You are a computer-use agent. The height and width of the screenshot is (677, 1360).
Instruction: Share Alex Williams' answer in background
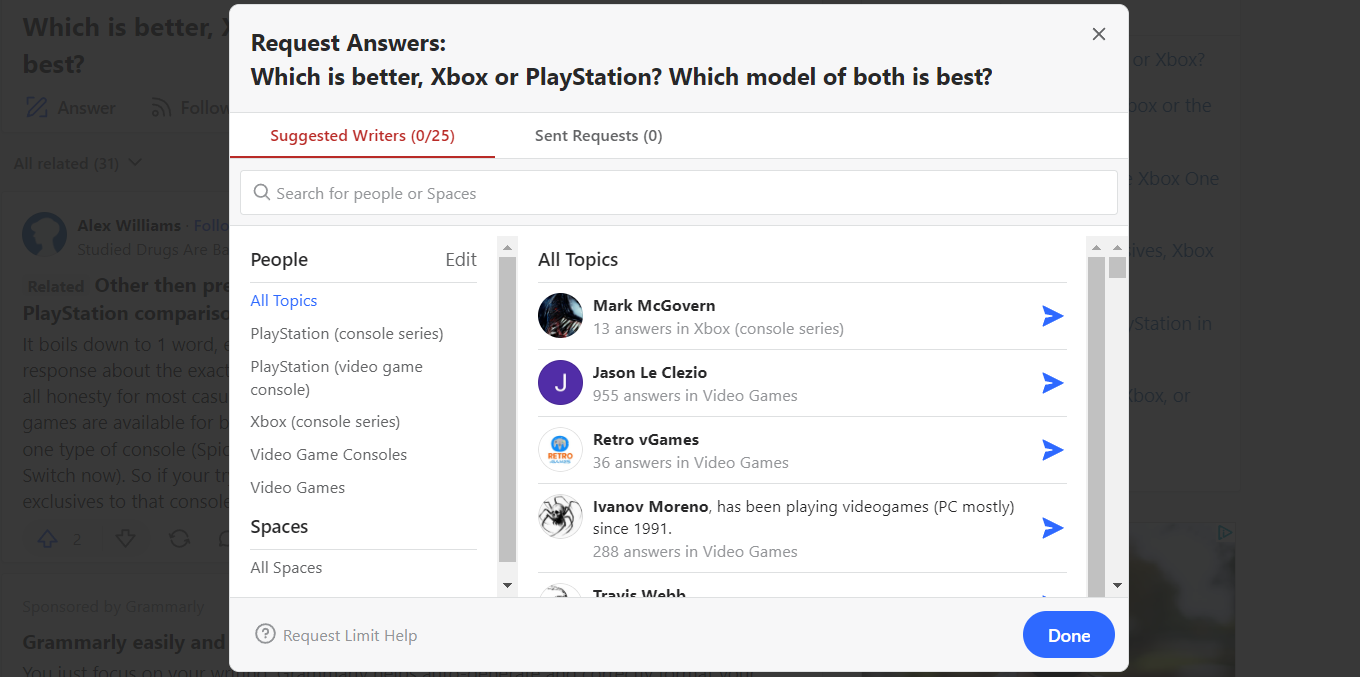(179, 539)
